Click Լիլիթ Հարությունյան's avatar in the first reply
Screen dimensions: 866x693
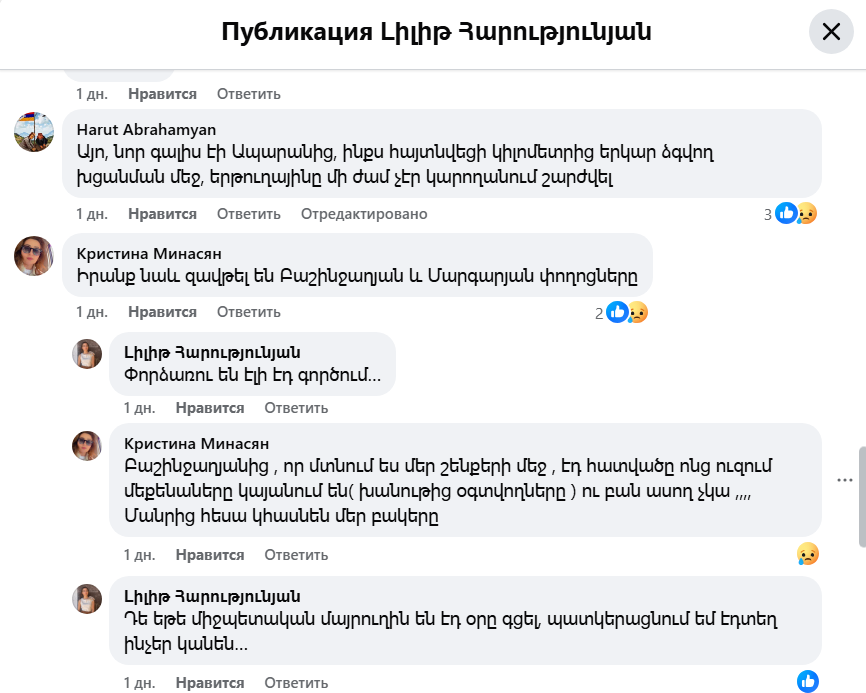[x=87, y=354]
